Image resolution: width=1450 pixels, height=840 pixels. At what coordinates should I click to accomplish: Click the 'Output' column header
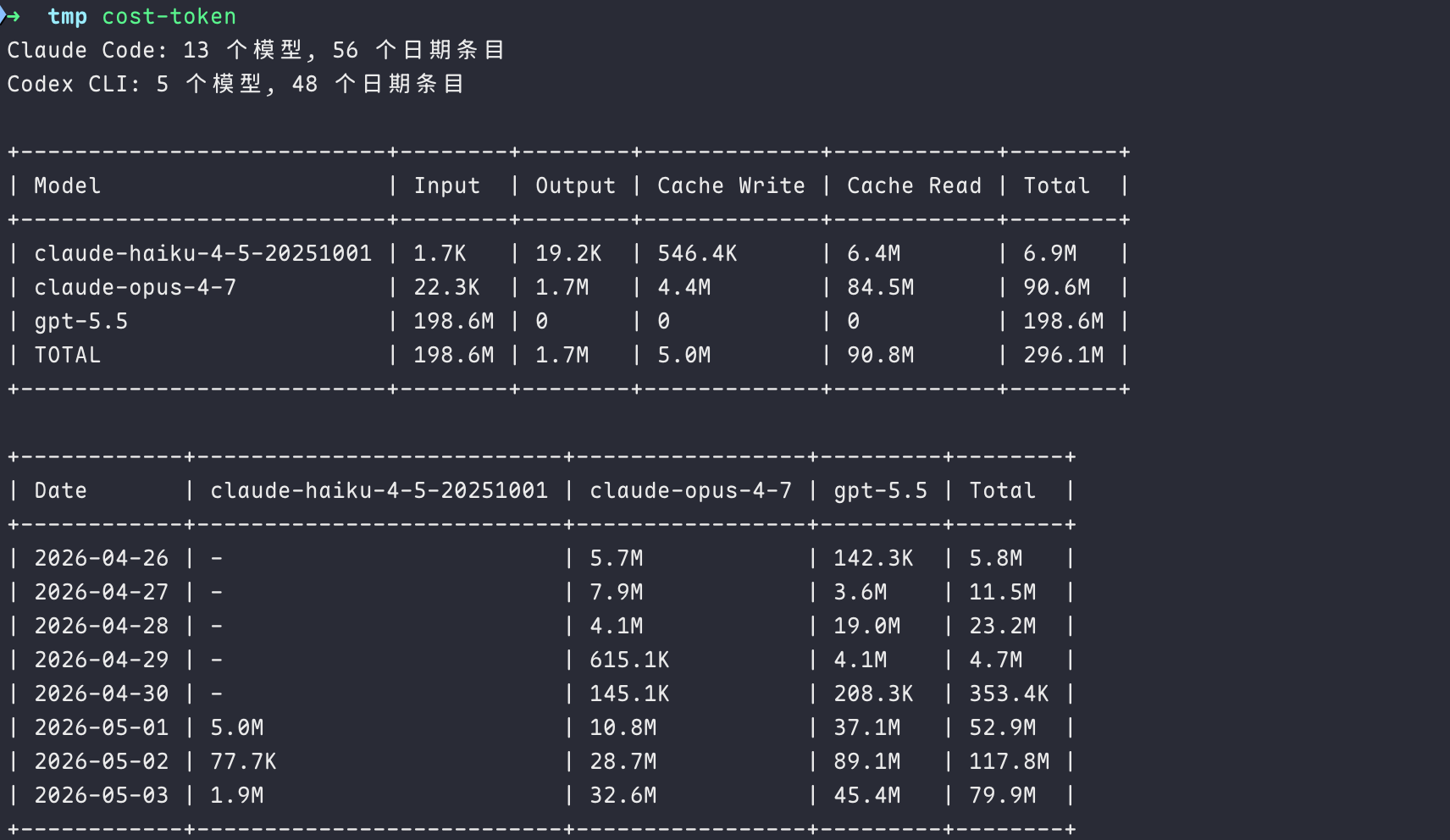coord(576,185)
